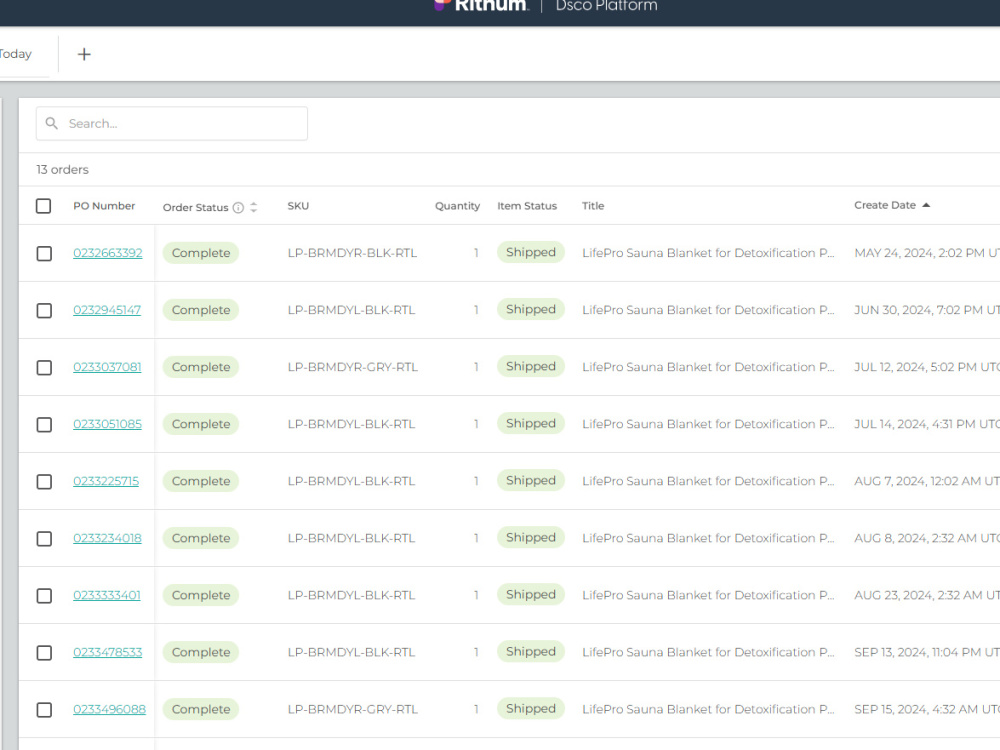Click the 13 orders count text
Image resolution: width=1000 pixels, height=750 pixels.
click(62, 170)
